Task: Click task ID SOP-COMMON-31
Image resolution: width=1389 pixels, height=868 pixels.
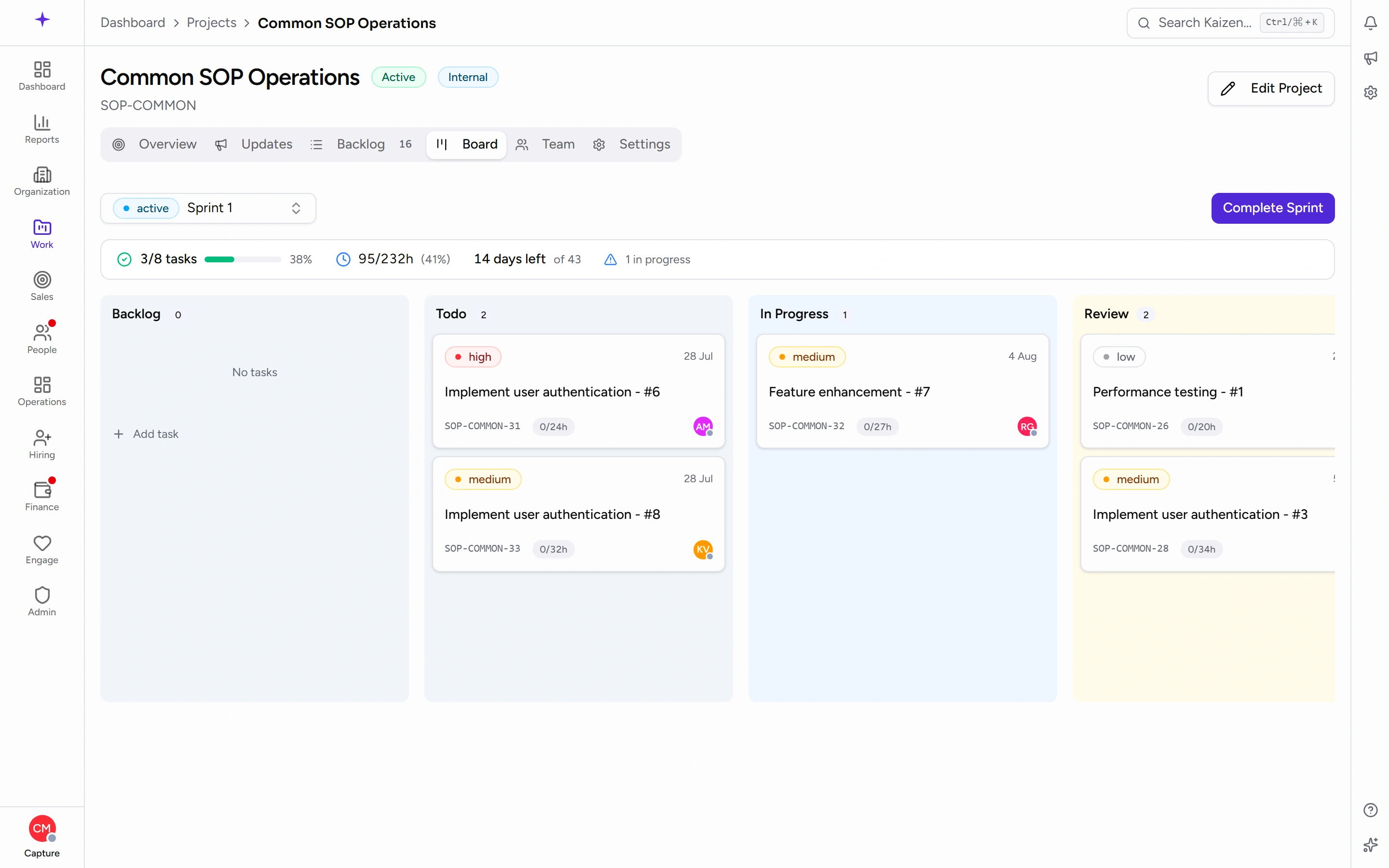Action: coord(482,426)
